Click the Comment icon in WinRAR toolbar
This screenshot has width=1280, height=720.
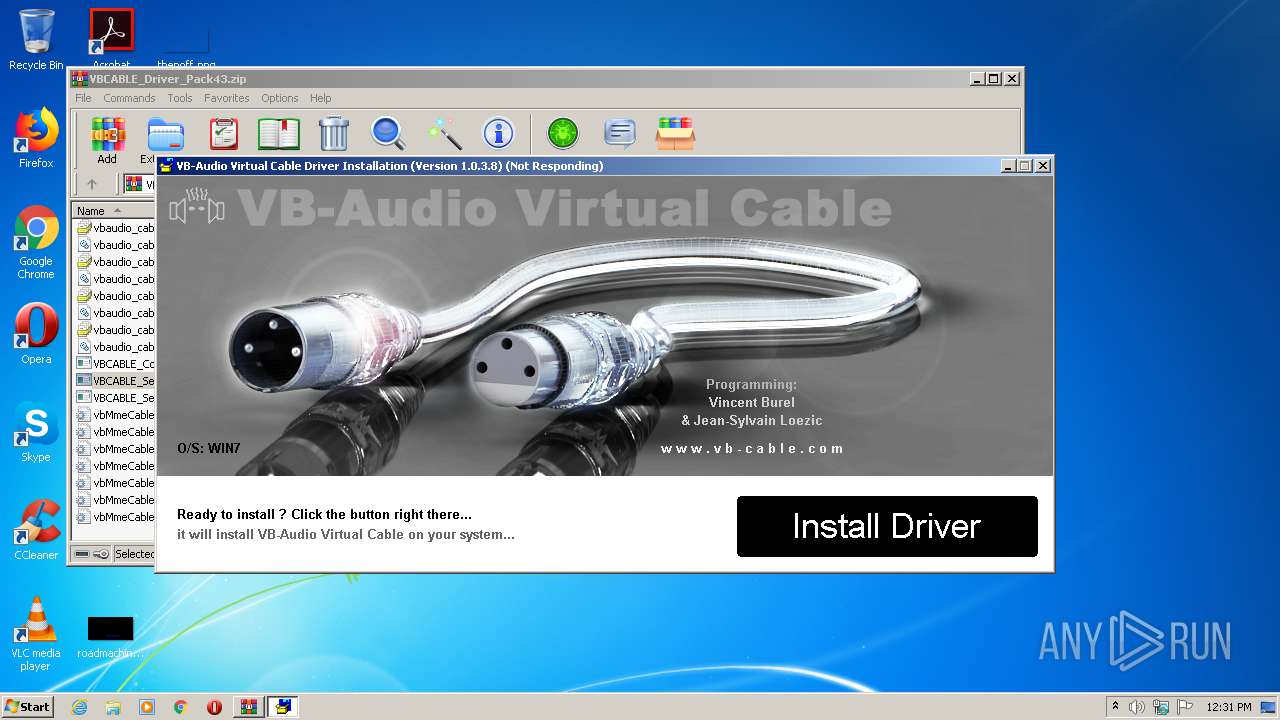tap(620, 133)
